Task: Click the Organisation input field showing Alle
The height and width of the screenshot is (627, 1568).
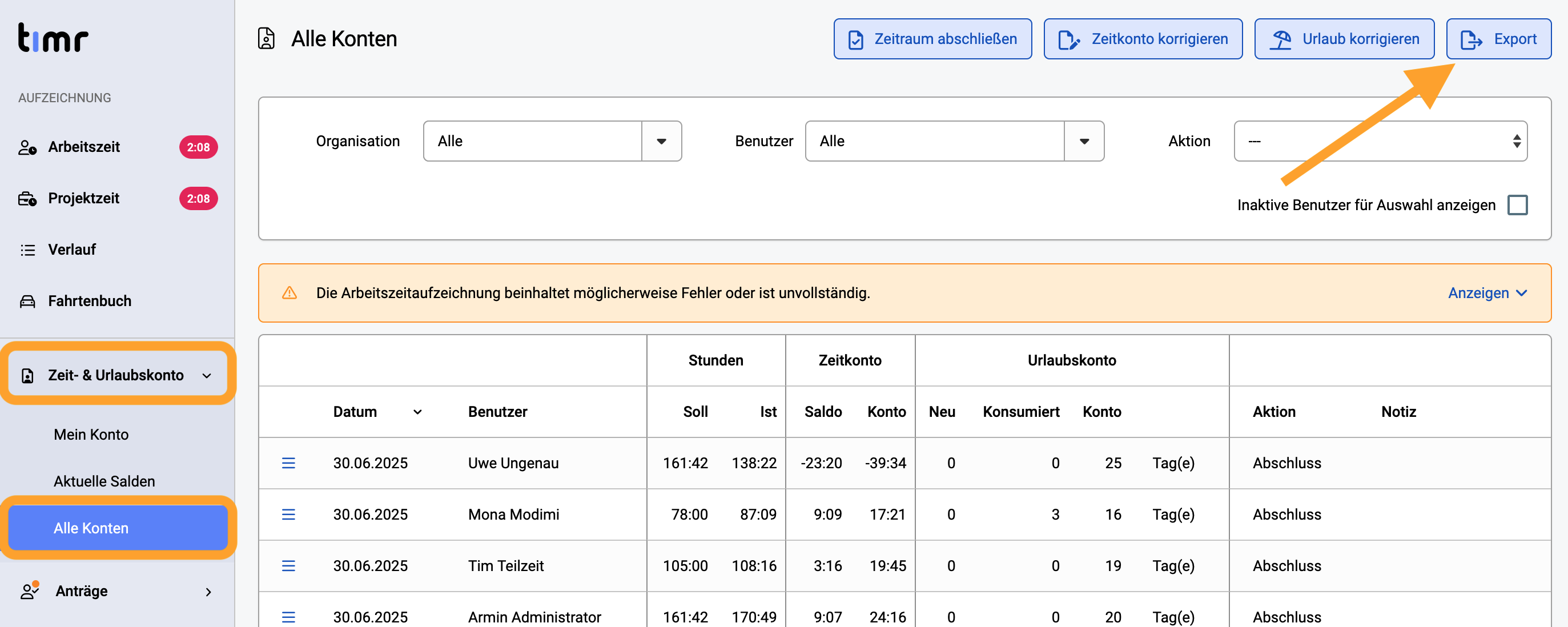Action: tap(533, 141)
